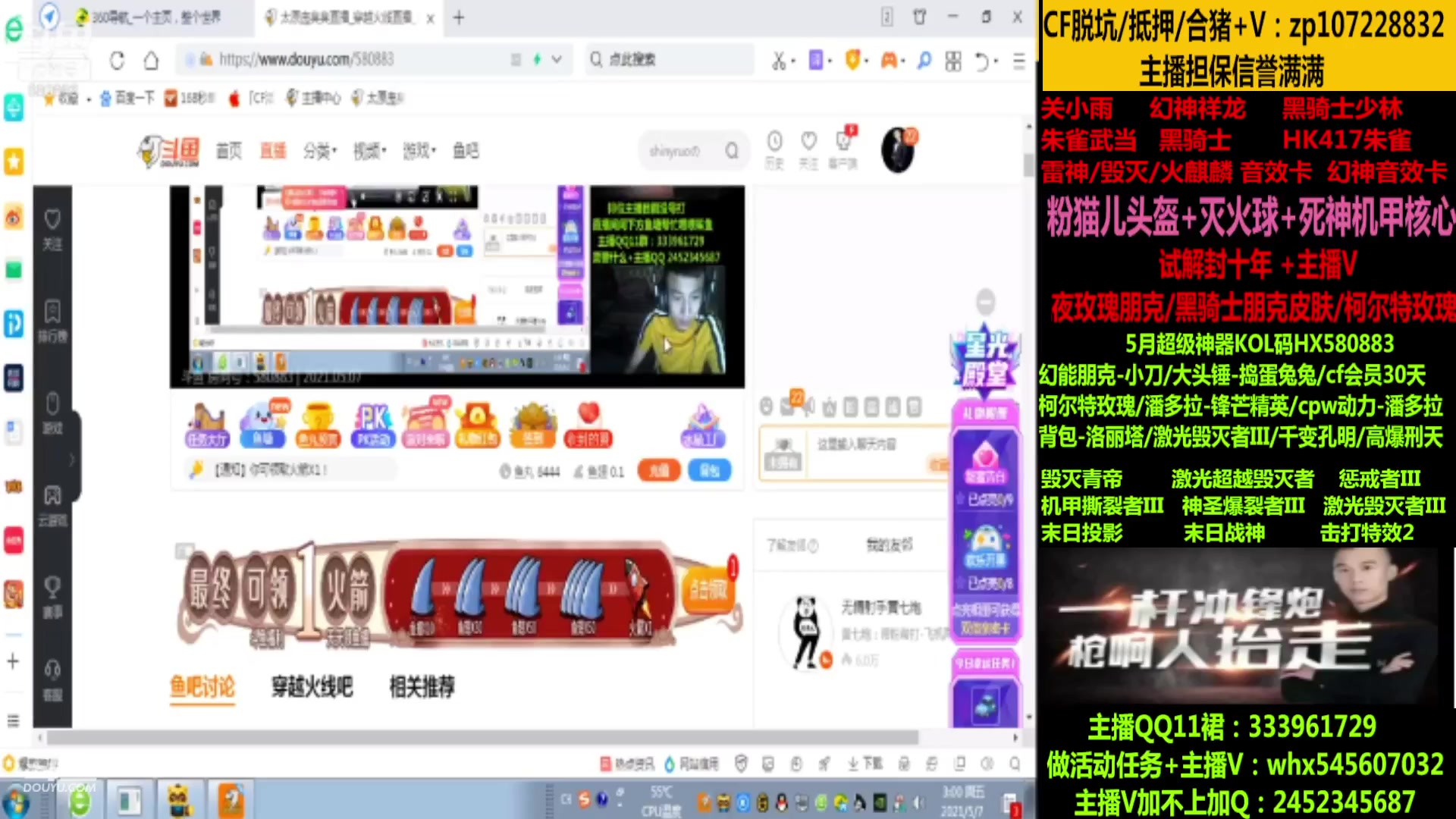This screenshot has height=819, width=1456.
Task: Expand the dropdown arrow beside the undo icon
Action: click(x=996, y=61)
